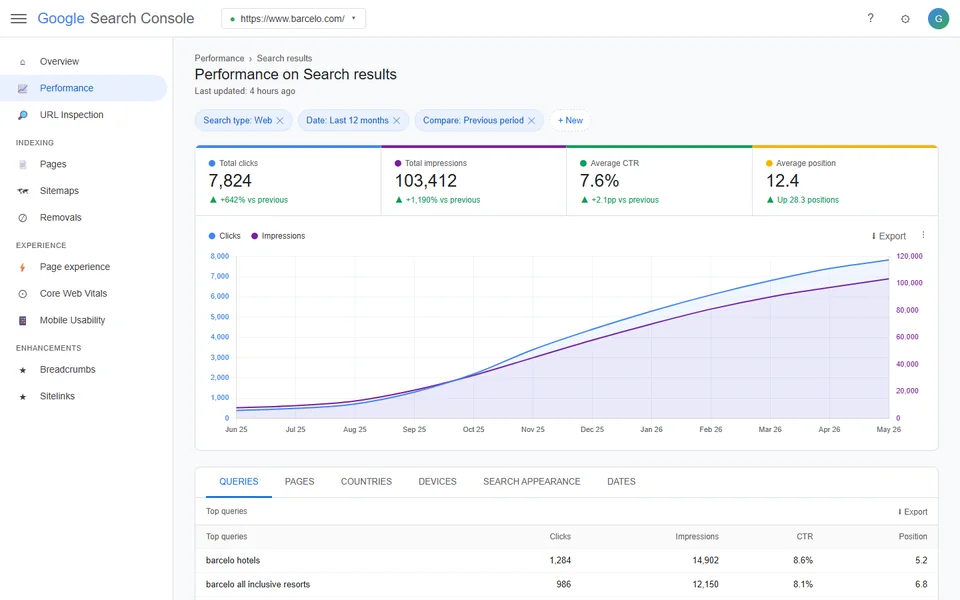Add a new filter with + New
The image size is (960, 600).
pyautogui.click(x=570, y=121)
